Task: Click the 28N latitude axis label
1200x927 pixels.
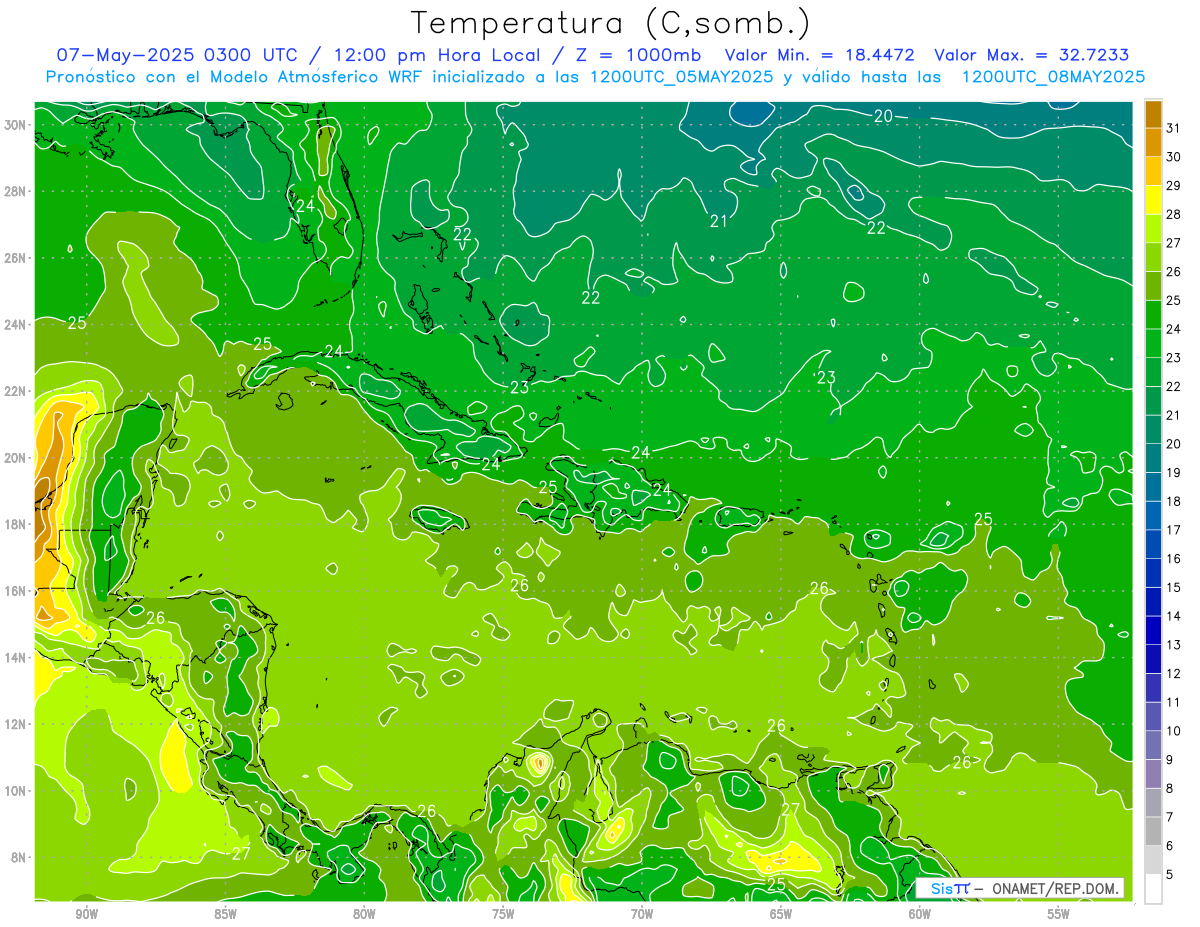Action: click(x=15, y=191)
